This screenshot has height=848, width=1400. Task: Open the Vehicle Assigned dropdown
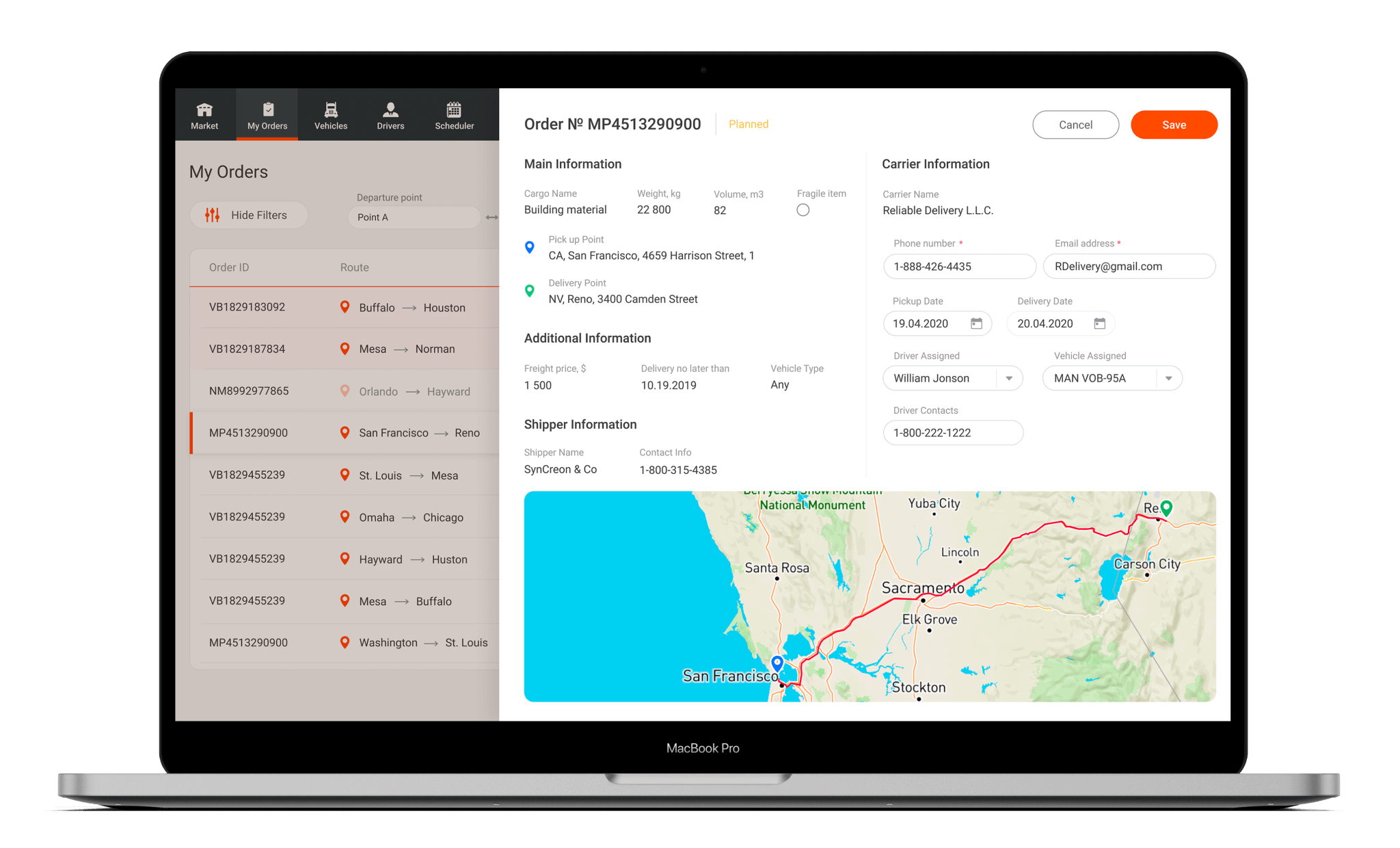[1170, 377]
